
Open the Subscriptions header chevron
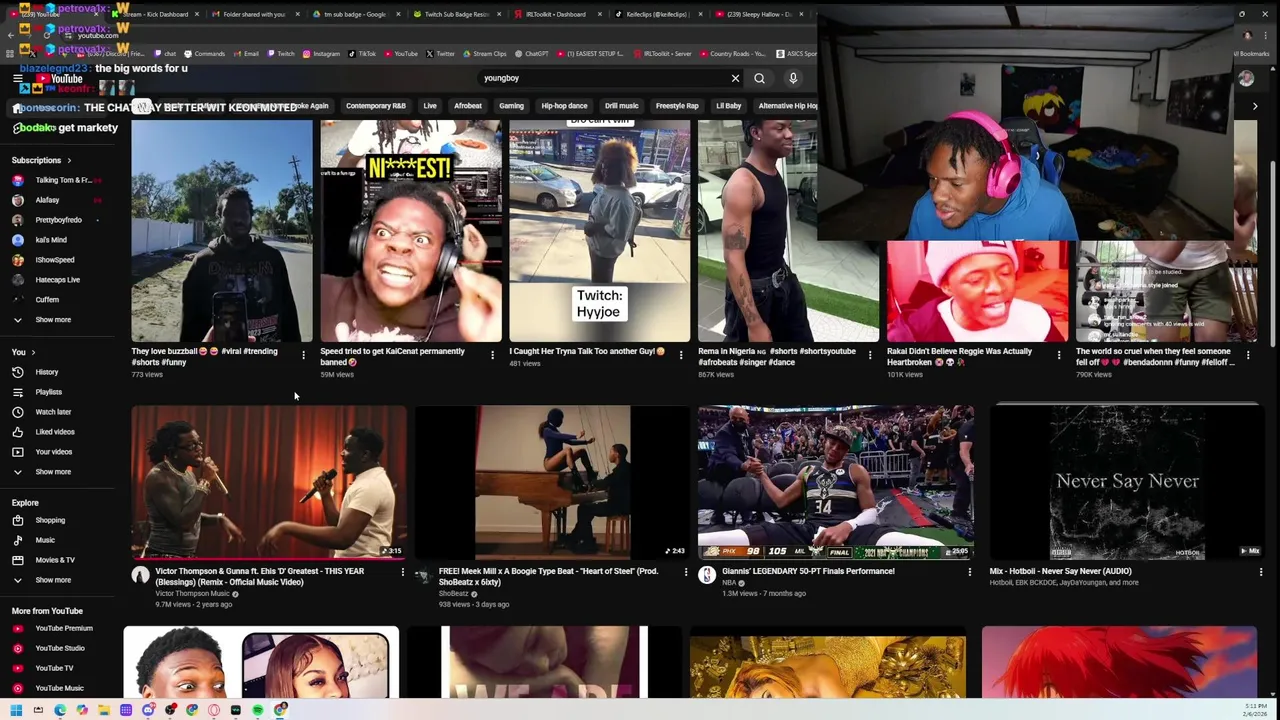(x=69, y=160)
